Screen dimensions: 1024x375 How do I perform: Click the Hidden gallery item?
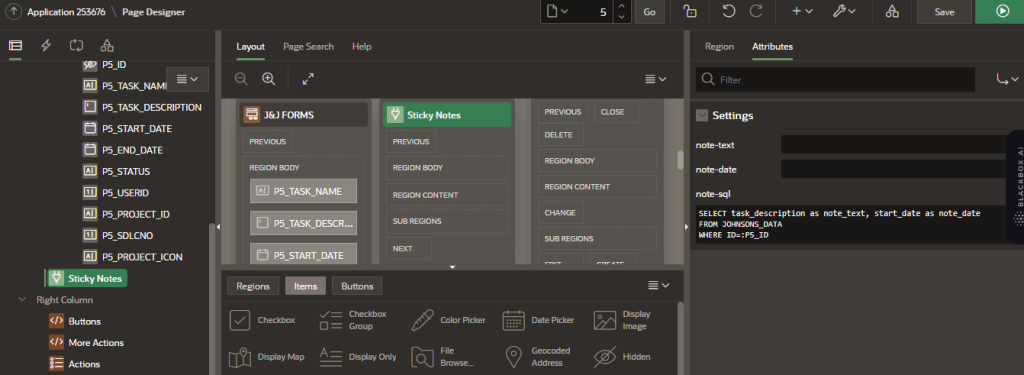coord(622,357)
